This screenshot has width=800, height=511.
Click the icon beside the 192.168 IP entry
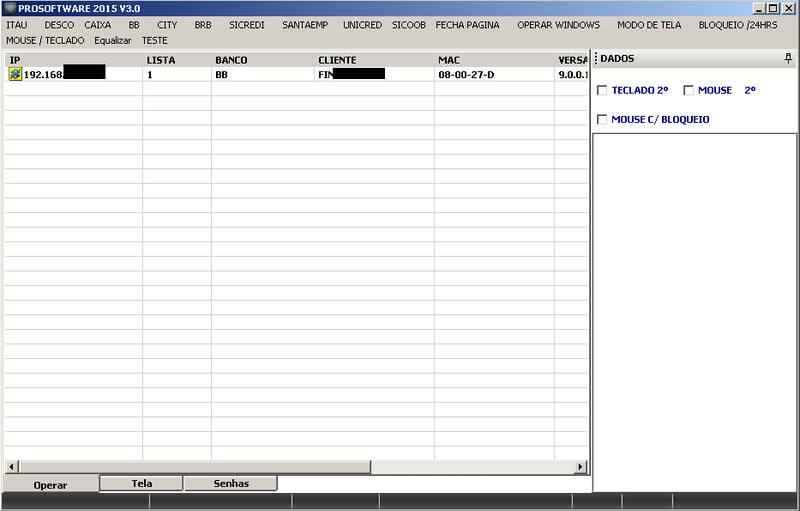pos(15,74)
